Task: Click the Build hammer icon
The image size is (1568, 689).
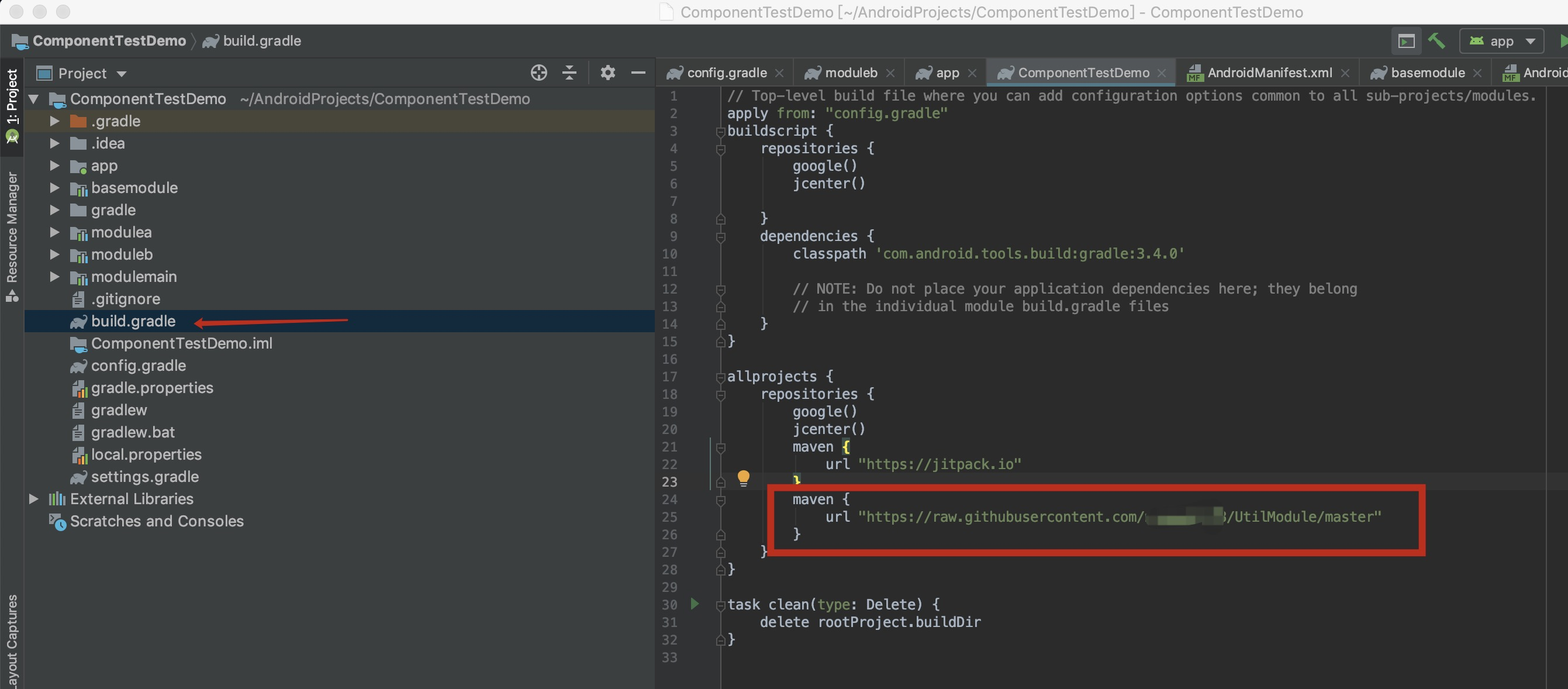Action: click(x=1436, y=41)
